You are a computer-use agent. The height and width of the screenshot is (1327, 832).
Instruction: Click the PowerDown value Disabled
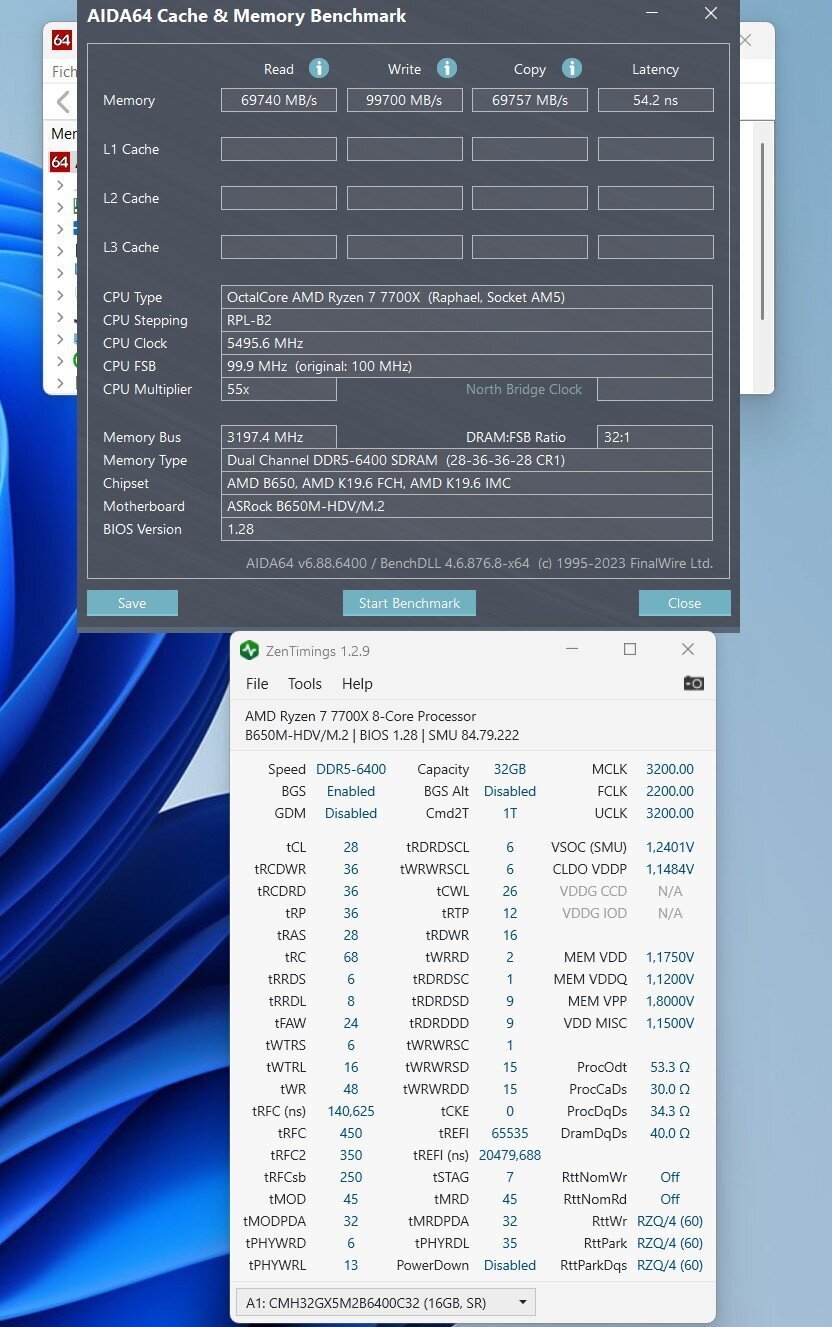510,1265
